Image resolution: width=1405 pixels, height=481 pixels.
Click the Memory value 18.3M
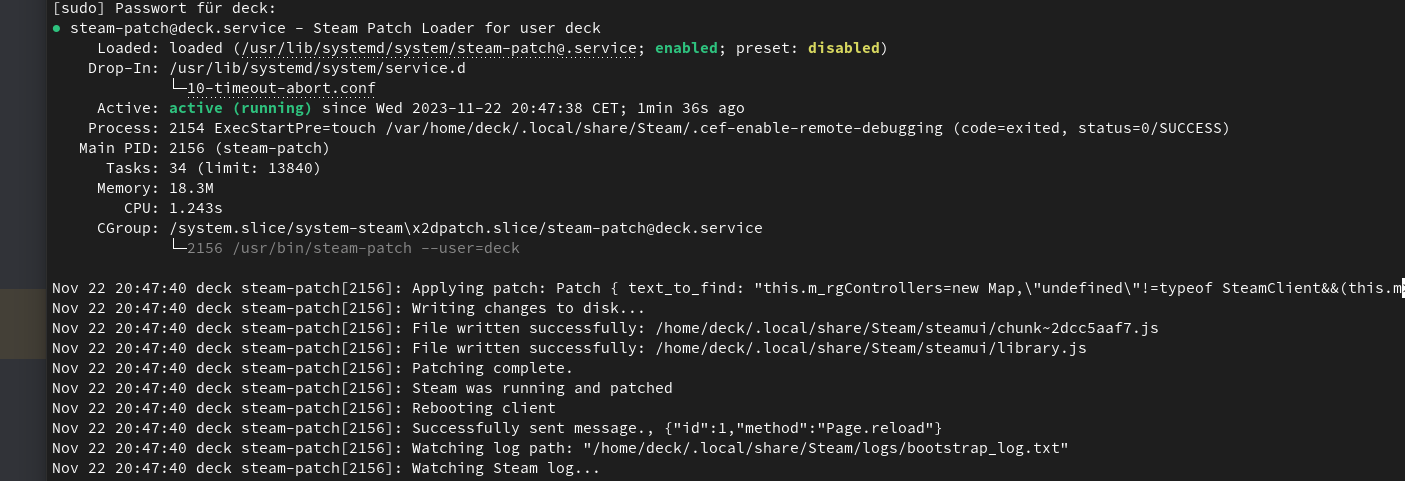coord(191,188)
